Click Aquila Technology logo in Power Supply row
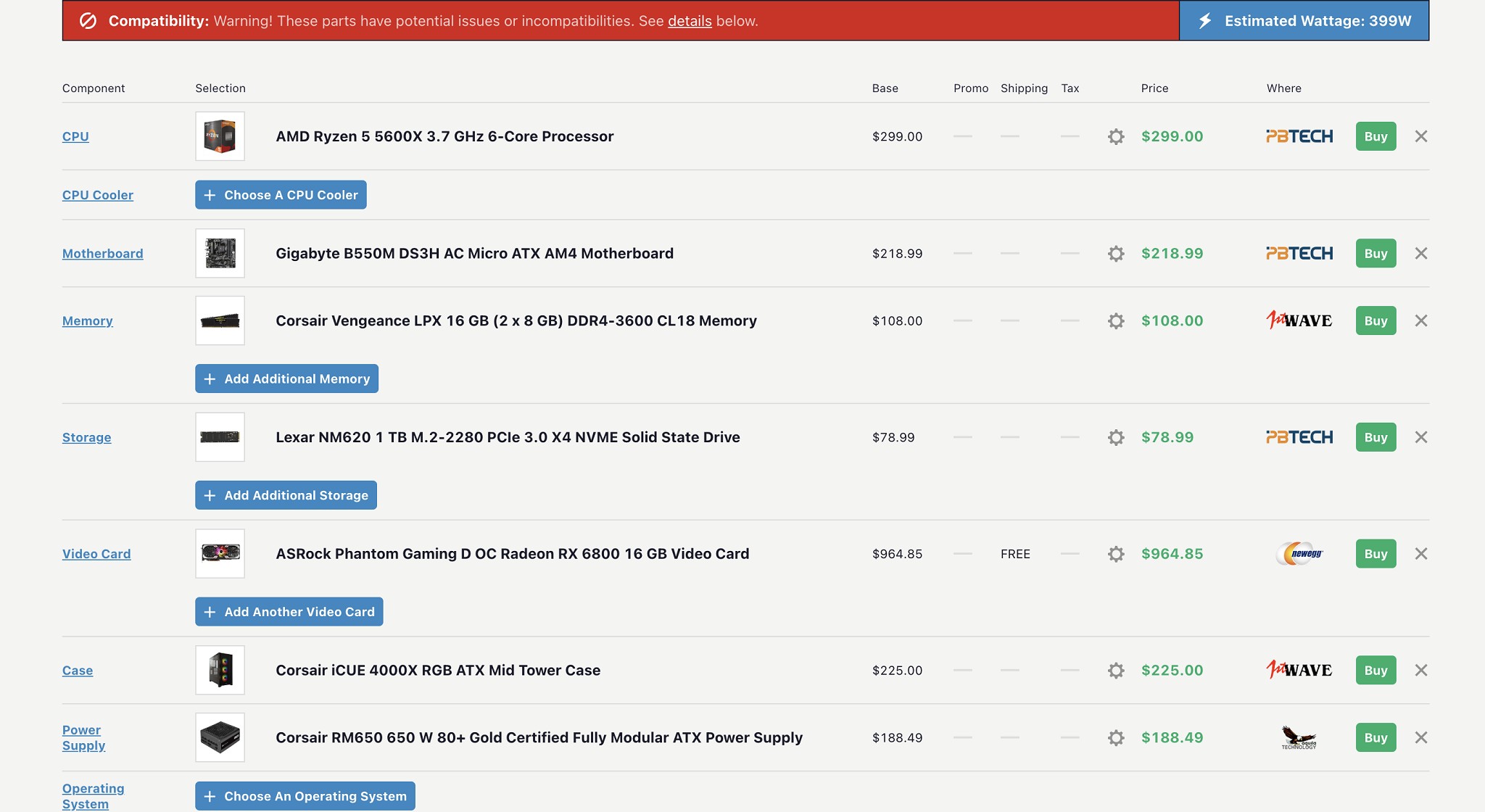This screenshot has width=1485, height=812. click(x=1299, y=737)
